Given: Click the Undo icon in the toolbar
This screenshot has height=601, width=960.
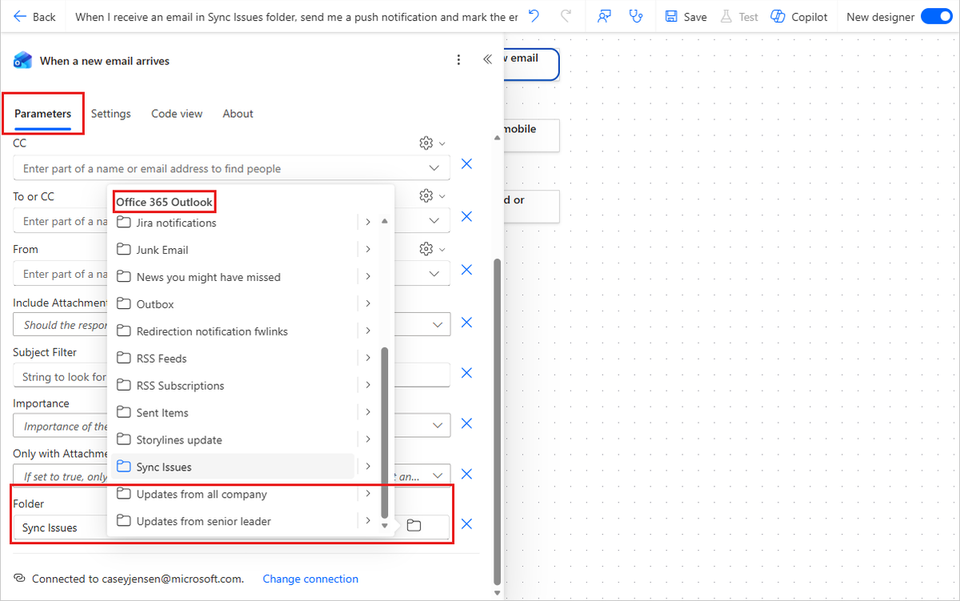Looking at the screenshot, I should coord(534,17).
